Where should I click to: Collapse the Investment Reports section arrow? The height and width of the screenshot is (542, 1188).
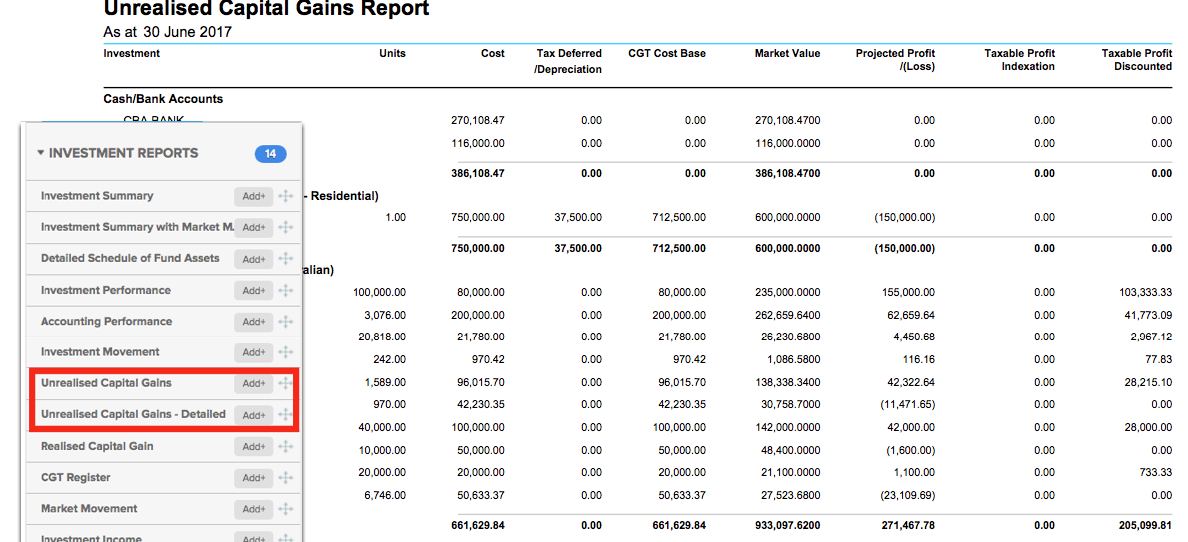(x=40, y=153)
